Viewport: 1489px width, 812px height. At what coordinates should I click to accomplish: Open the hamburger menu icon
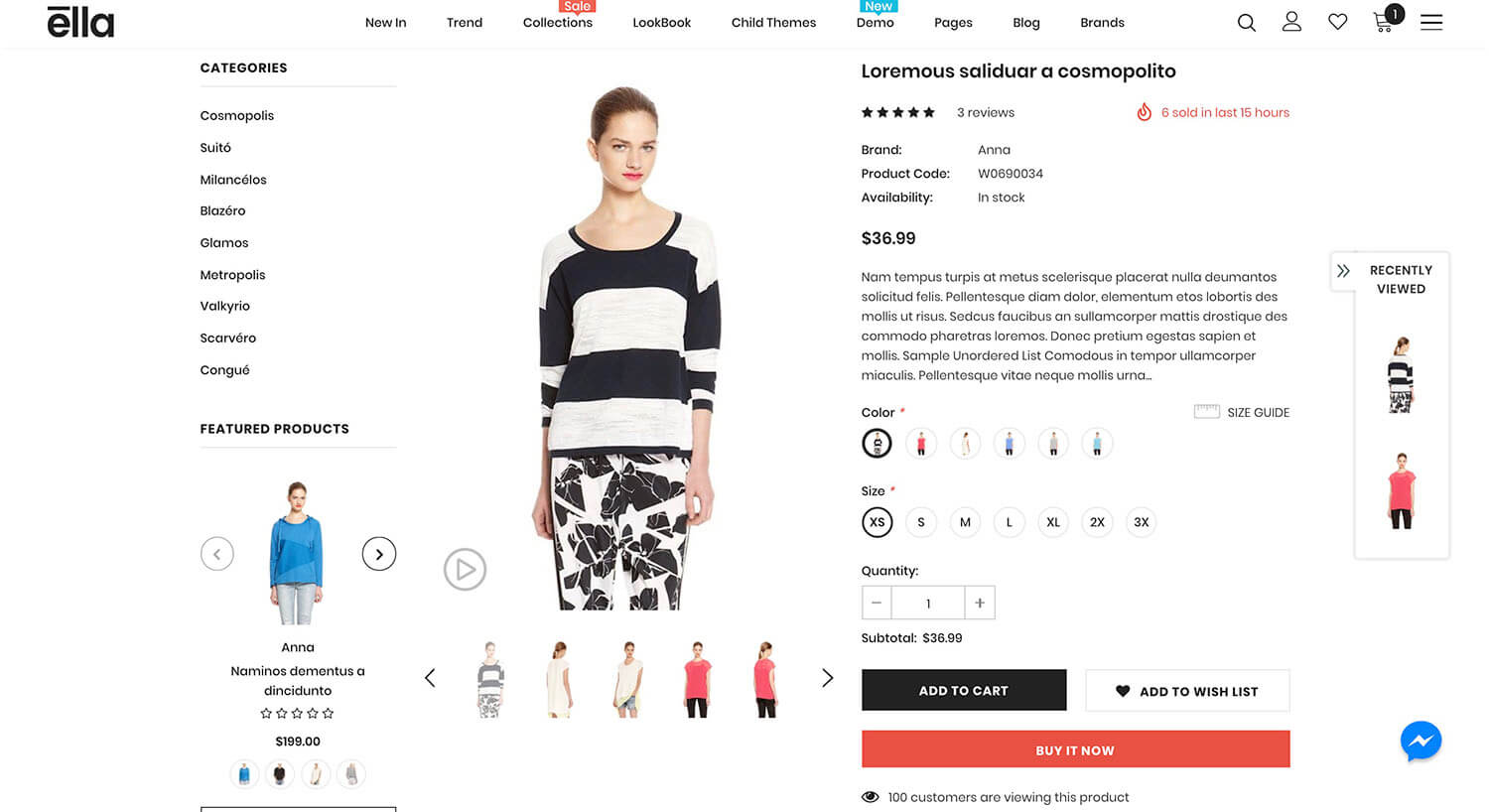point(1431,22)
